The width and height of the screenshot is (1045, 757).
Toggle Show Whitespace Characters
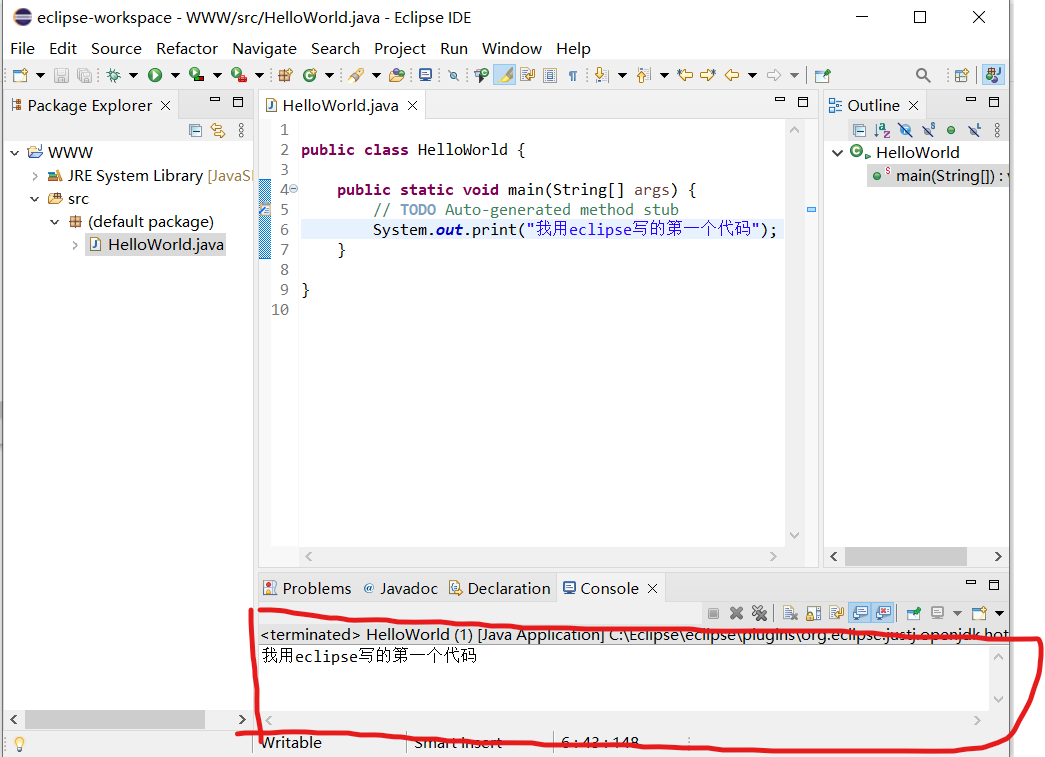click(572, 75)
